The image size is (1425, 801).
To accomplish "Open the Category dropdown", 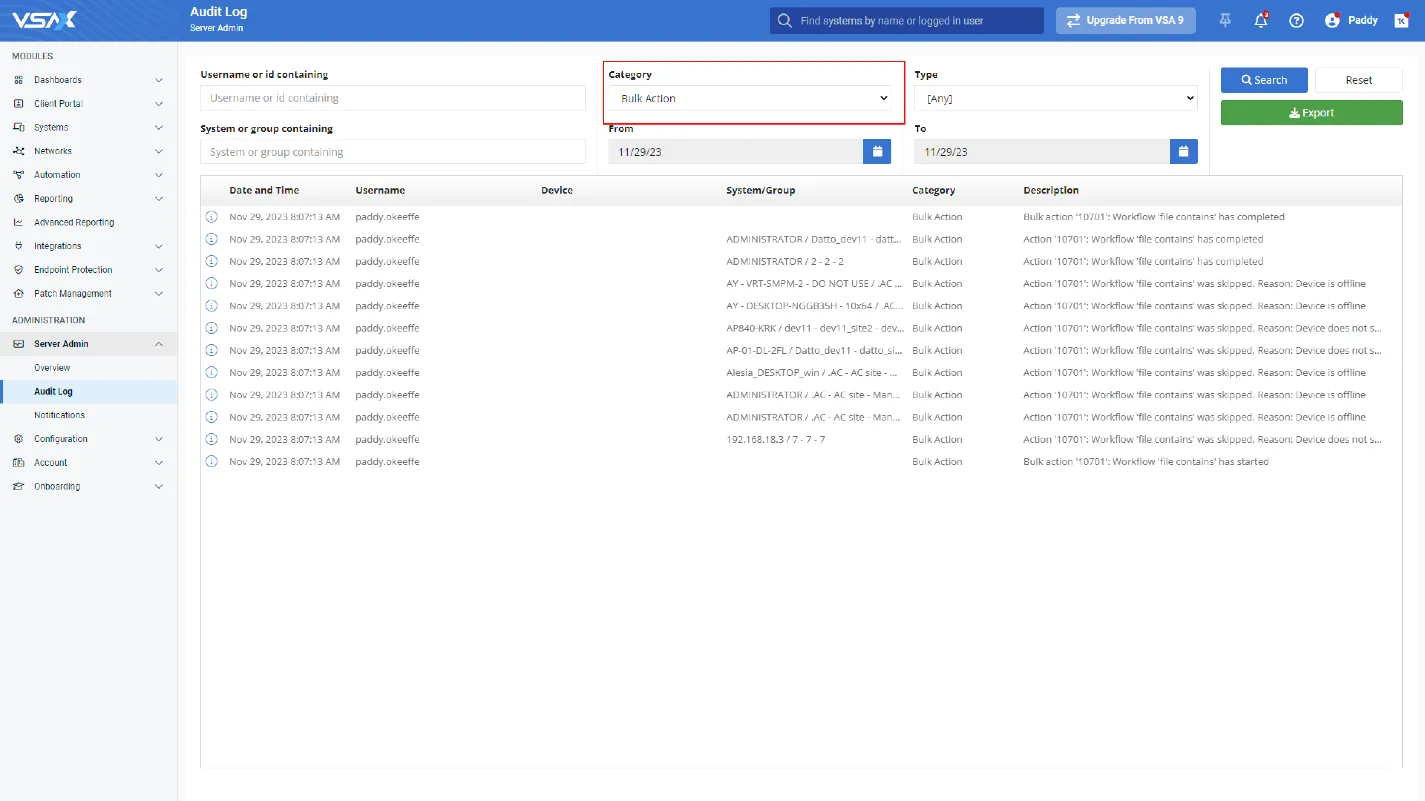I will click(x=753, y=98).
